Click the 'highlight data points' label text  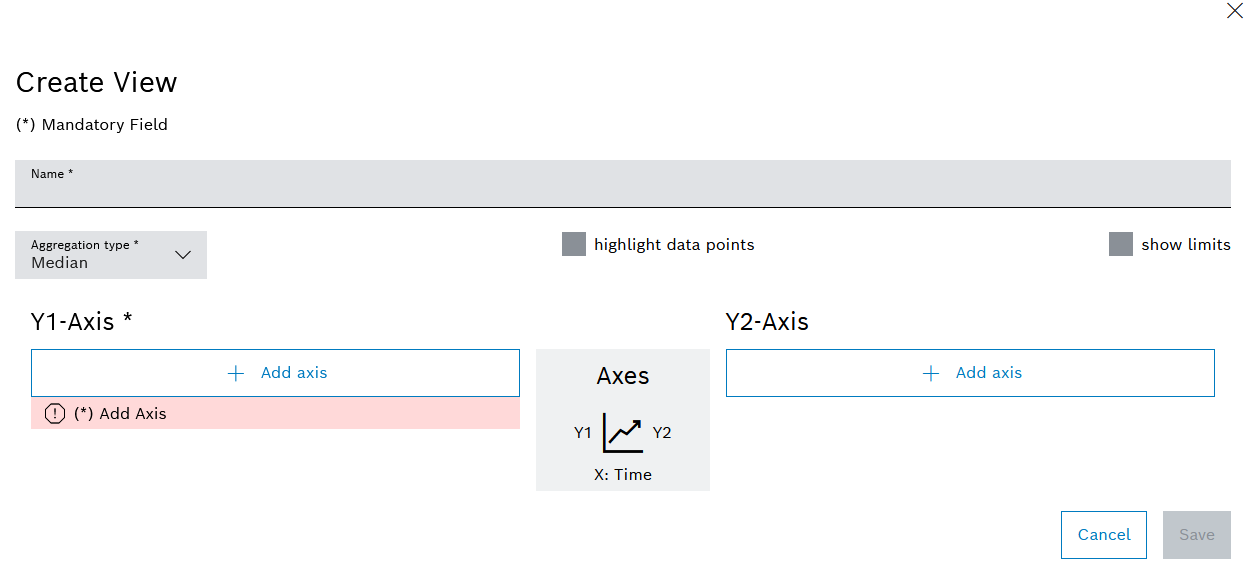(674, 245)
